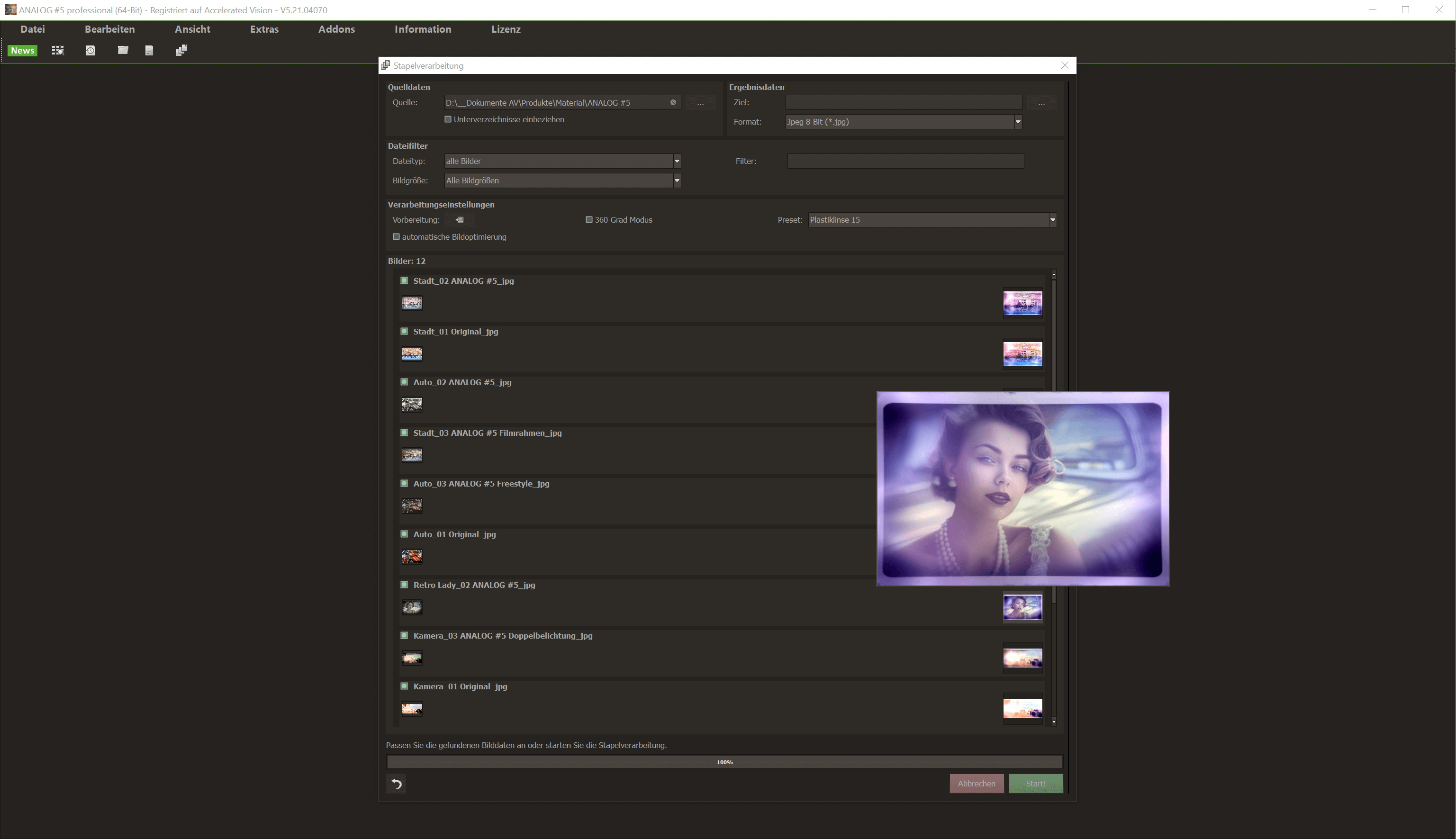
Task: Open the document list toolbar icon
Action: pos(149,50)
